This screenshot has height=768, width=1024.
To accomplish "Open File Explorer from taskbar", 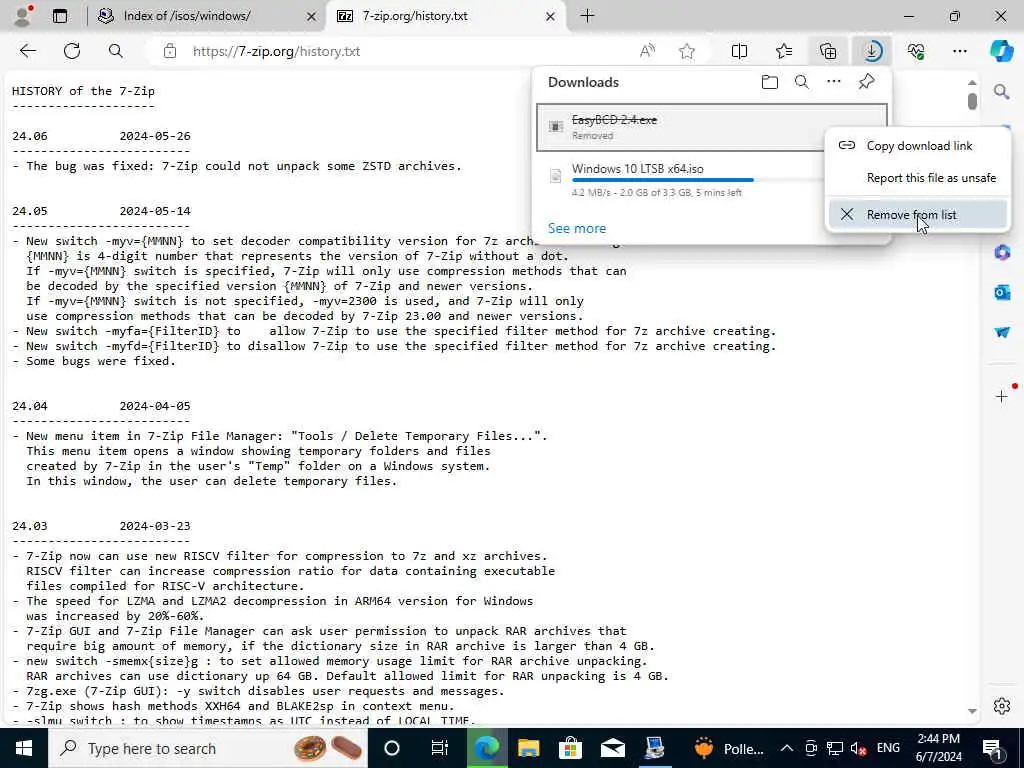I will tap(528, 748).
